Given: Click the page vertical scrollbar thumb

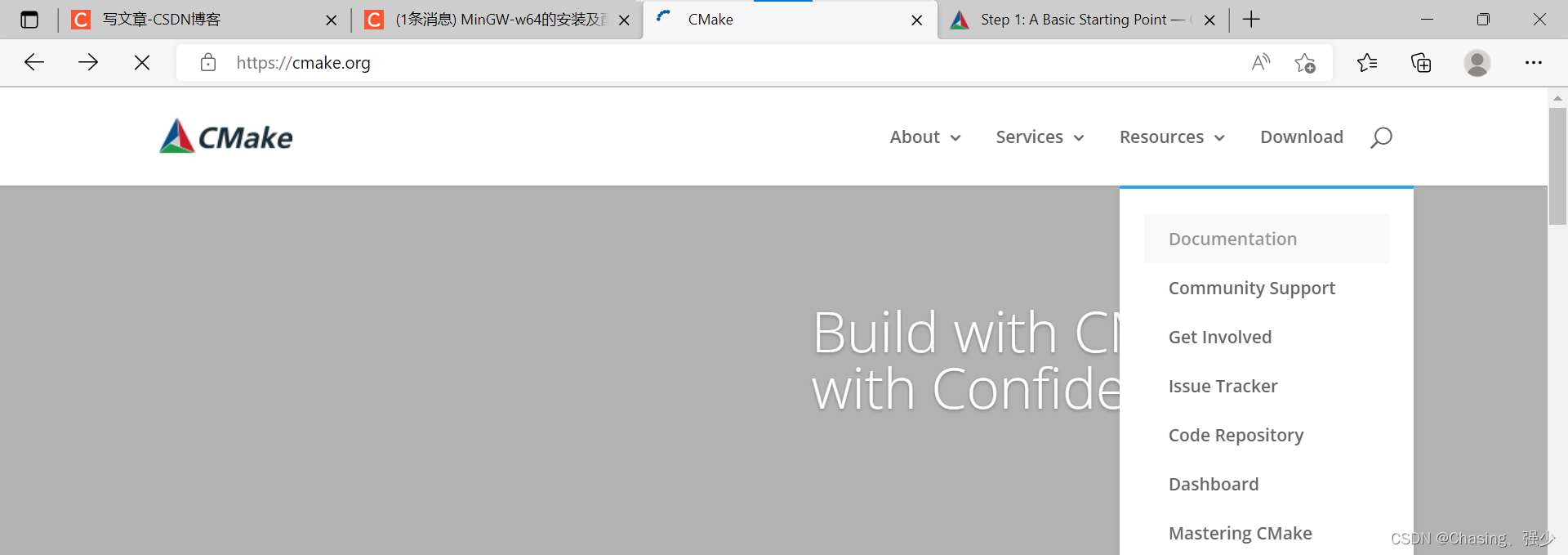Looking at the screenshot, I should pyautogui.click(x=1557, y=166).
